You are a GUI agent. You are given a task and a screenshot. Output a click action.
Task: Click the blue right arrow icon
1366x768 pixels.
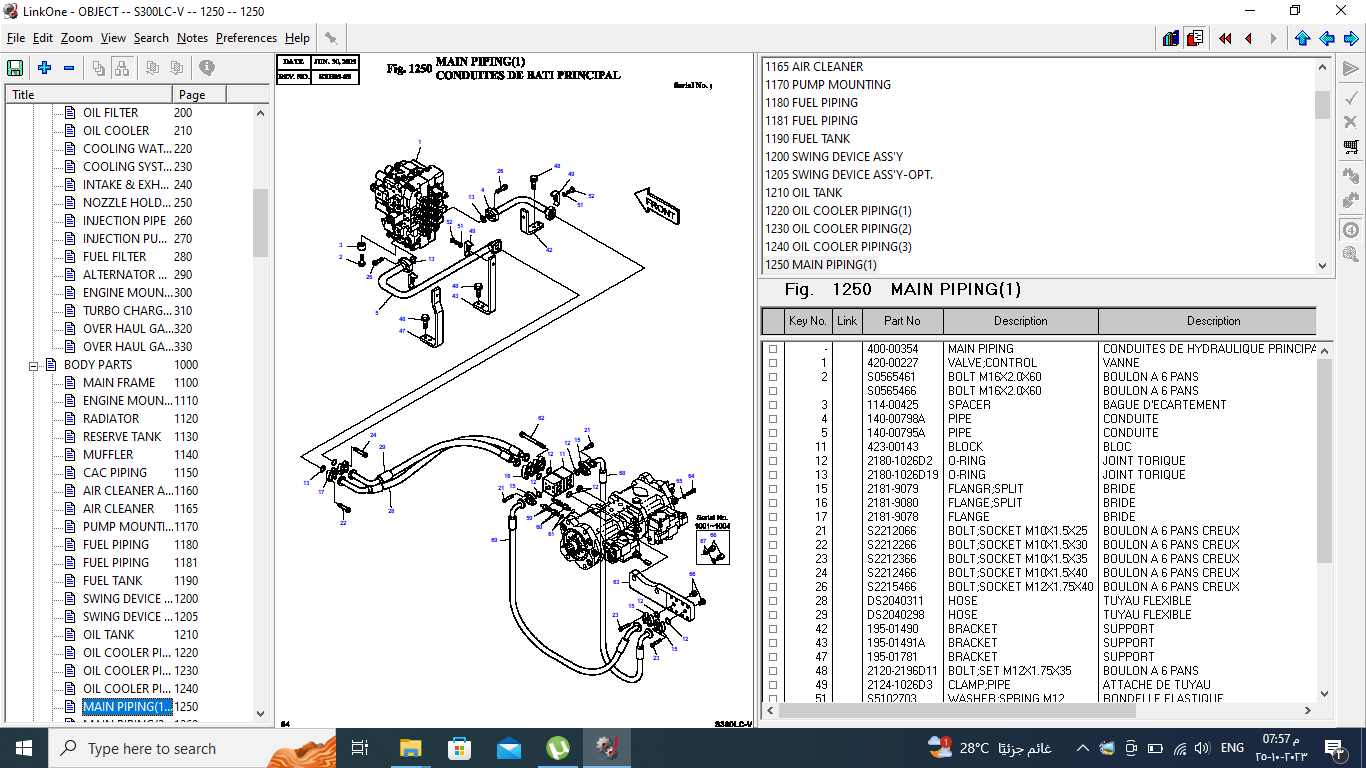tap(1350, 38)
